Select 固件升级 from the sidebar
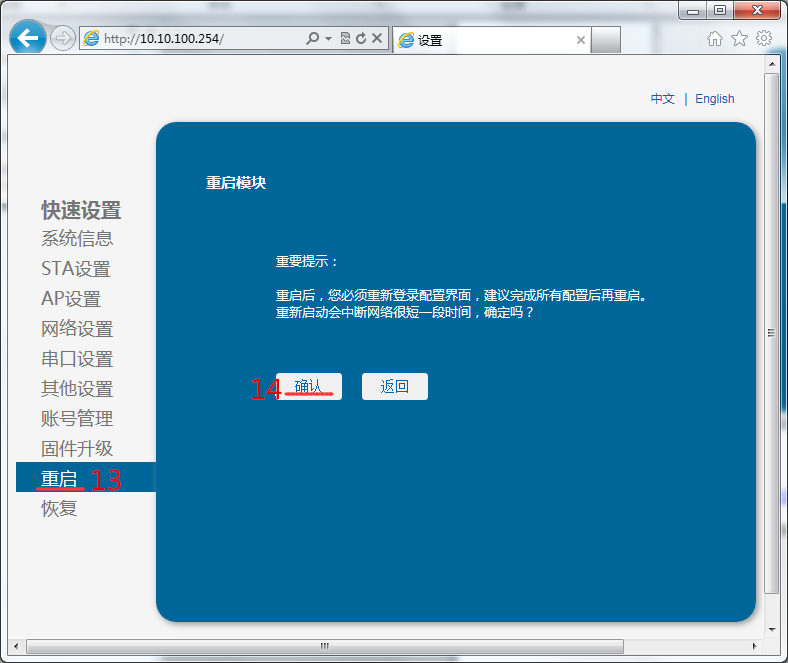Viewport: 788px width, 663px height. coord(77,449)
